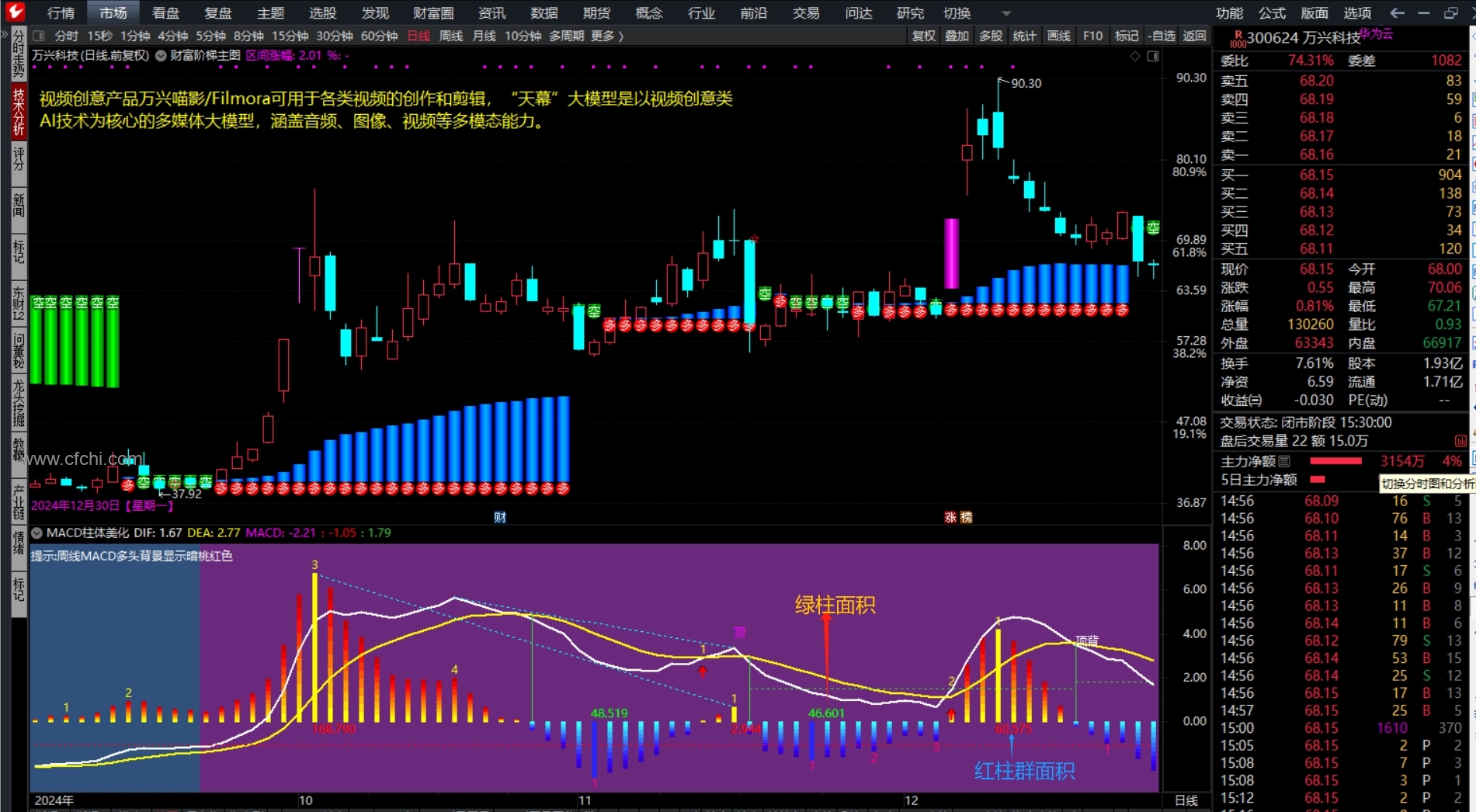Image resolution: width=1476 pixels, height=812 pixels.
Task: Click the 5日主力净额 red bar
Action: click(1318, 480)
